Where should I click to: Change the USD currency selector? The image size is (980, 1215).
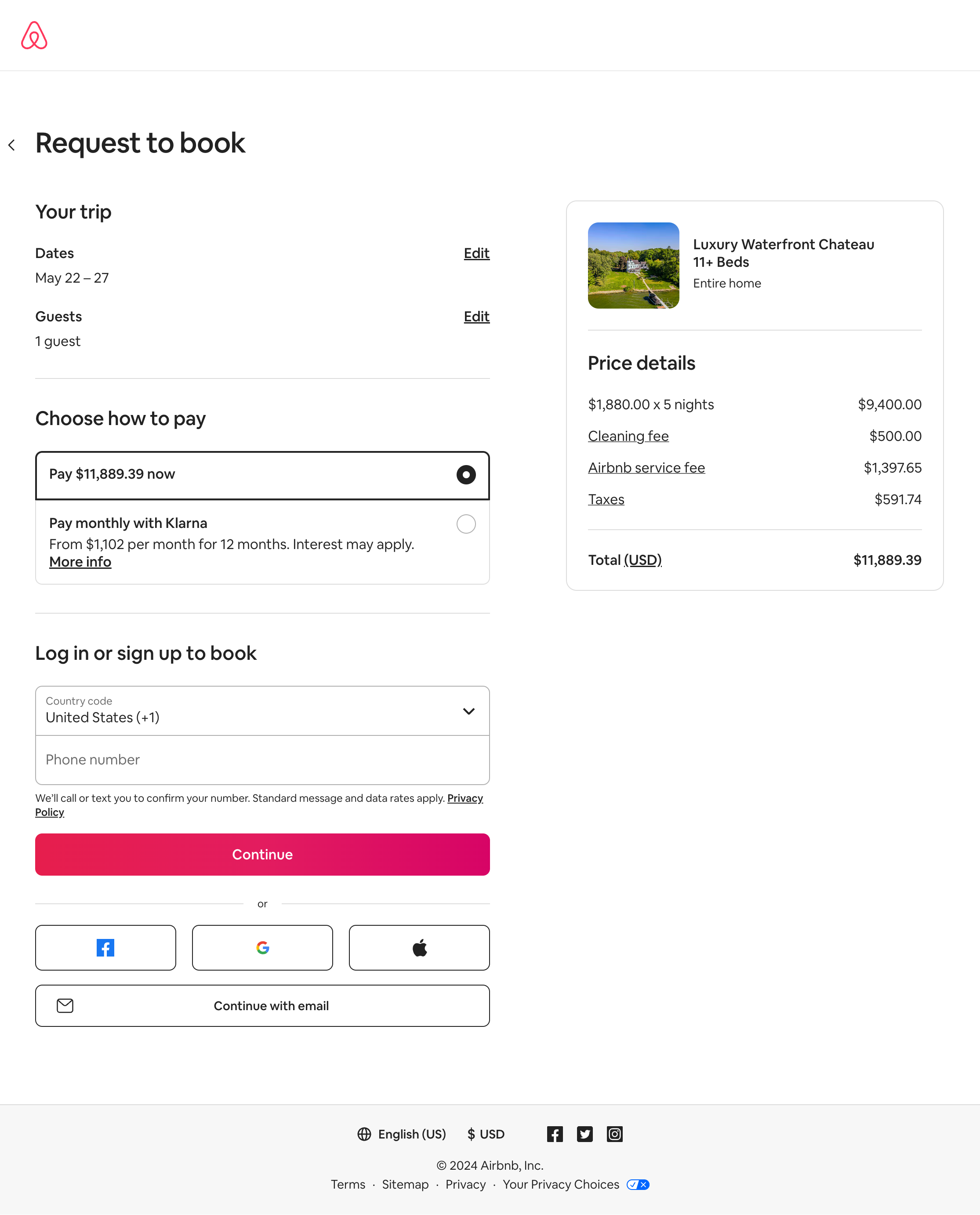[486, 1134]
